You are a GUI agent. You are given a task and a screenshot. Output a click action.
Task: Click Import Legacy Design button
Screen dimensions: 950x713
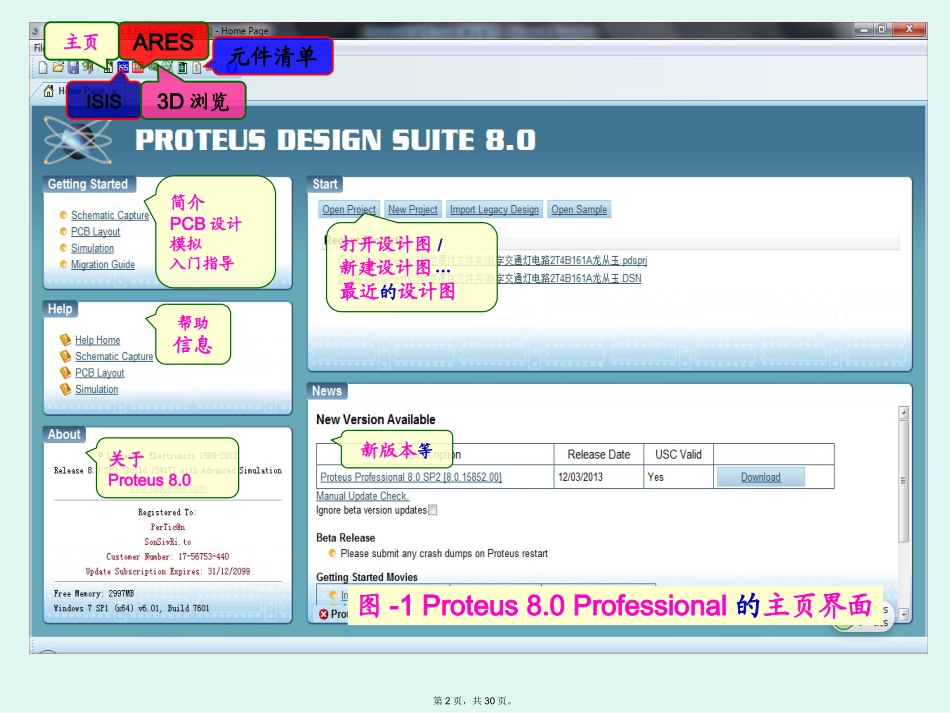(494, 209)
